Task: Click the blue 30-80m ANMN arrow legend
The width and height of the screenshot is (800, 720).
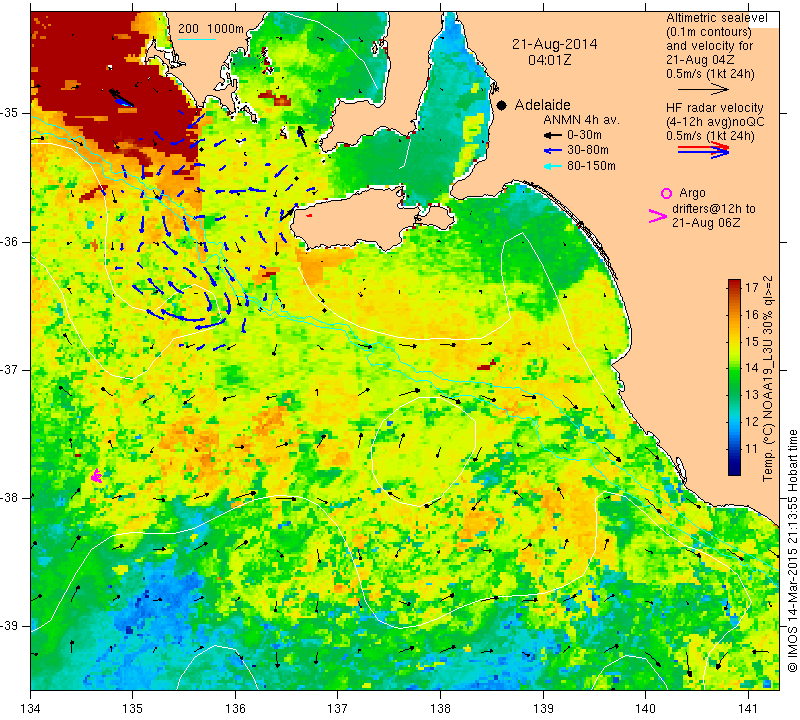Action: click(x=553, y=151)
